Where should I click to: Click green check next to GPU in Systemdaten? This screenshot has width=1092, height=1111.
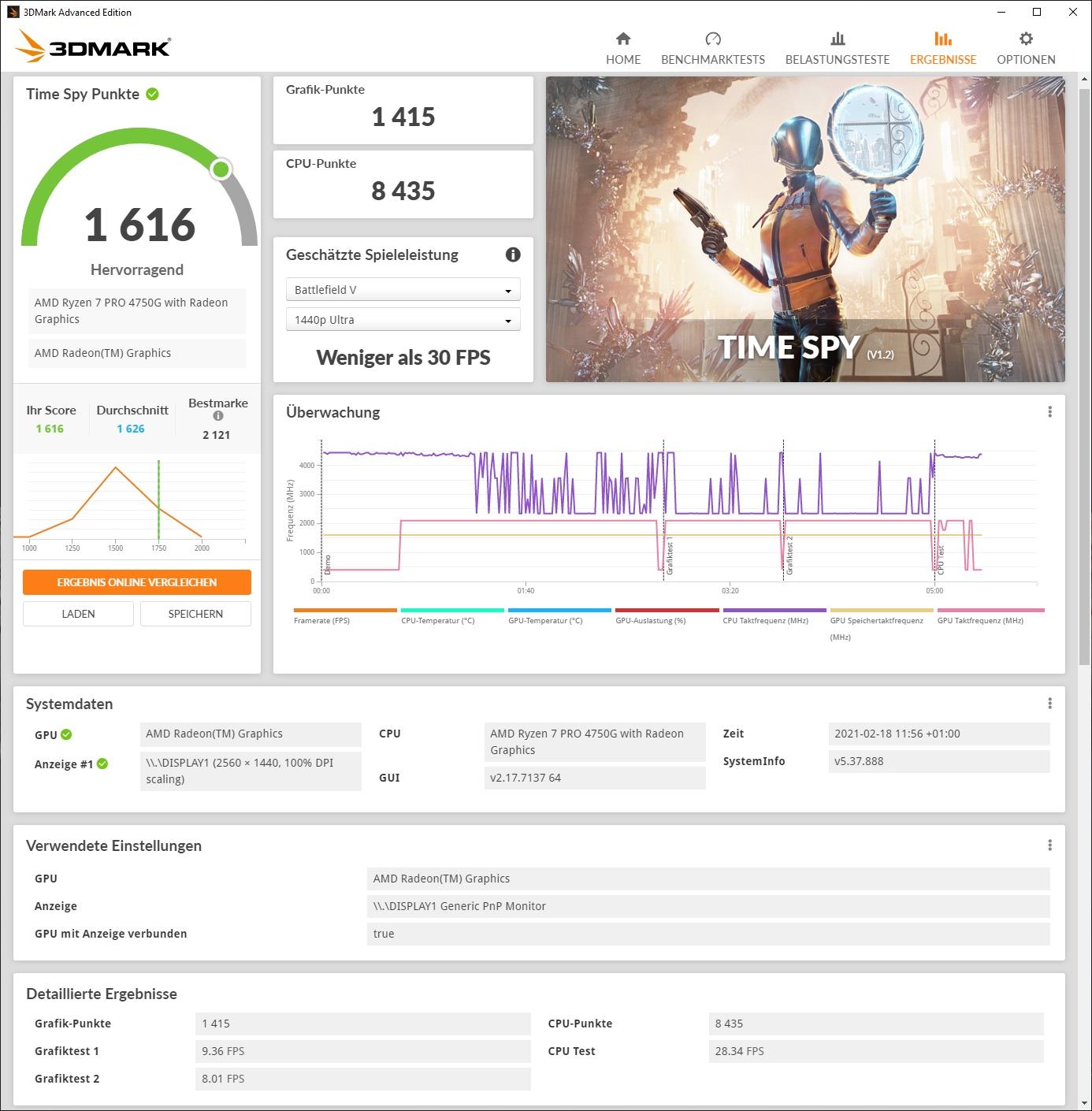click(66, 734)
